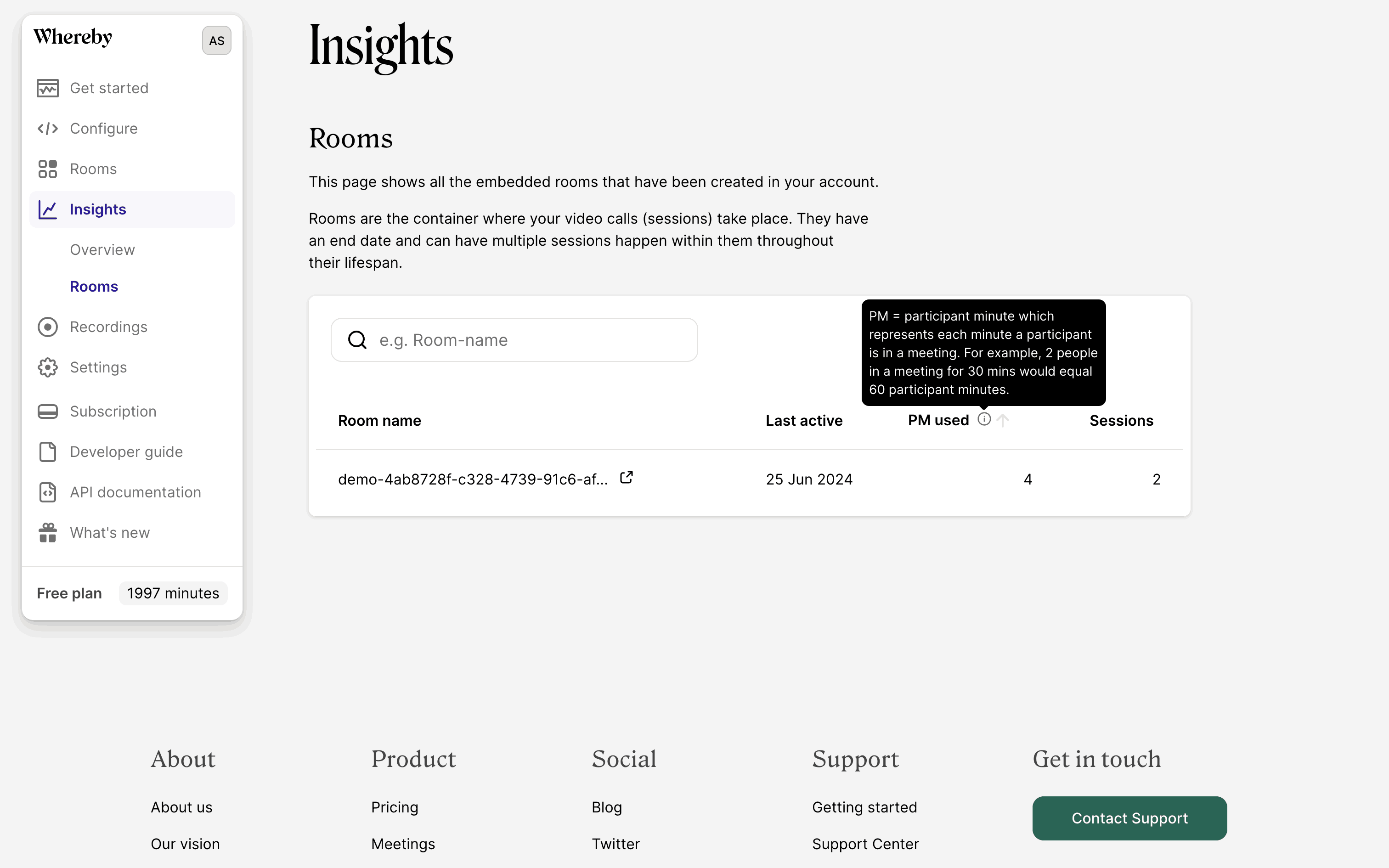The image size is (1389, 868).
Task: Sort table using the PM used arrow
Action: pyautogui.click(x=1003, y=421)
